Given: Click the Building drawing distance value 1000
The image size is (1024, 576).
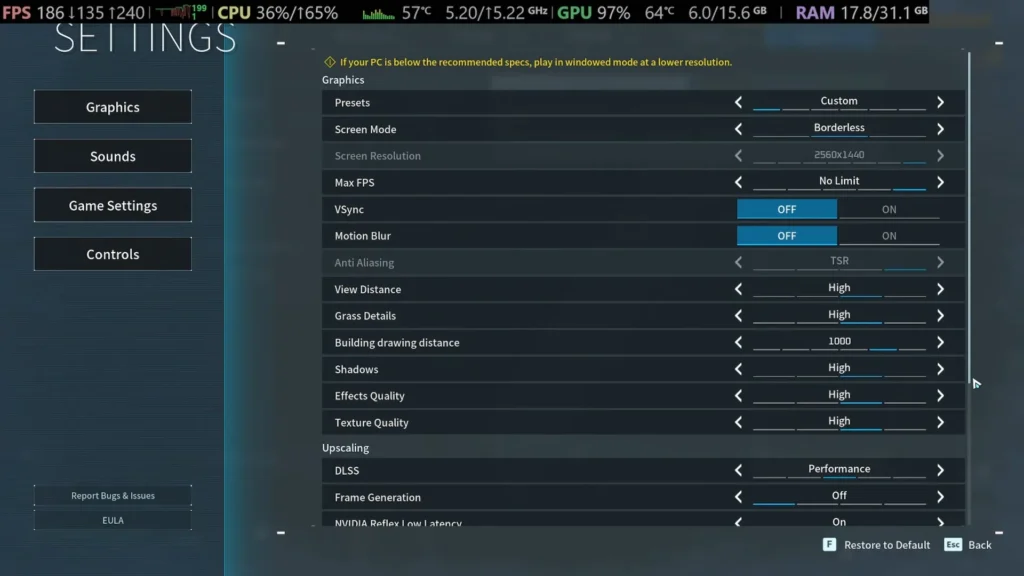Looking at the screenshot, I should tap(839, 341).
